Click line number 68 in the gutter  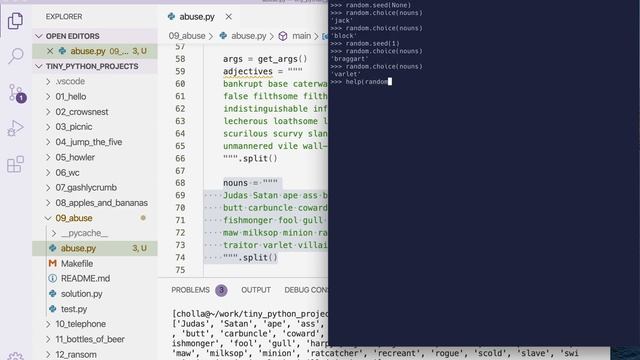click(x=180, y=183)
